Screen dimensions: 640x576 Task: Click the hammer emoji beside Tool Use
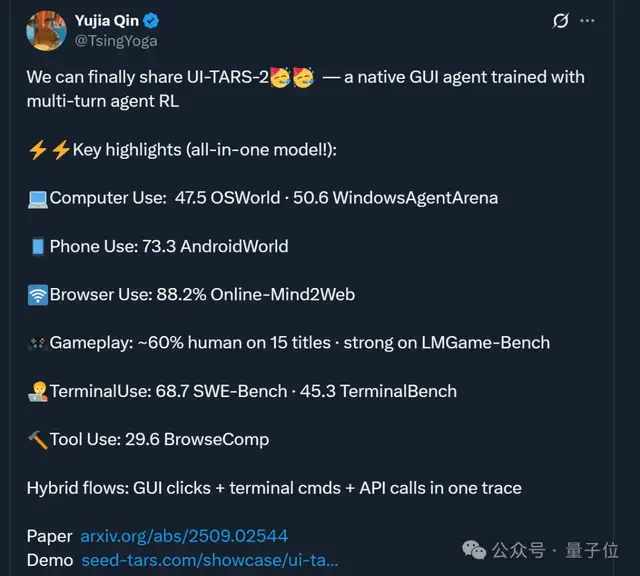pos(37,439)
